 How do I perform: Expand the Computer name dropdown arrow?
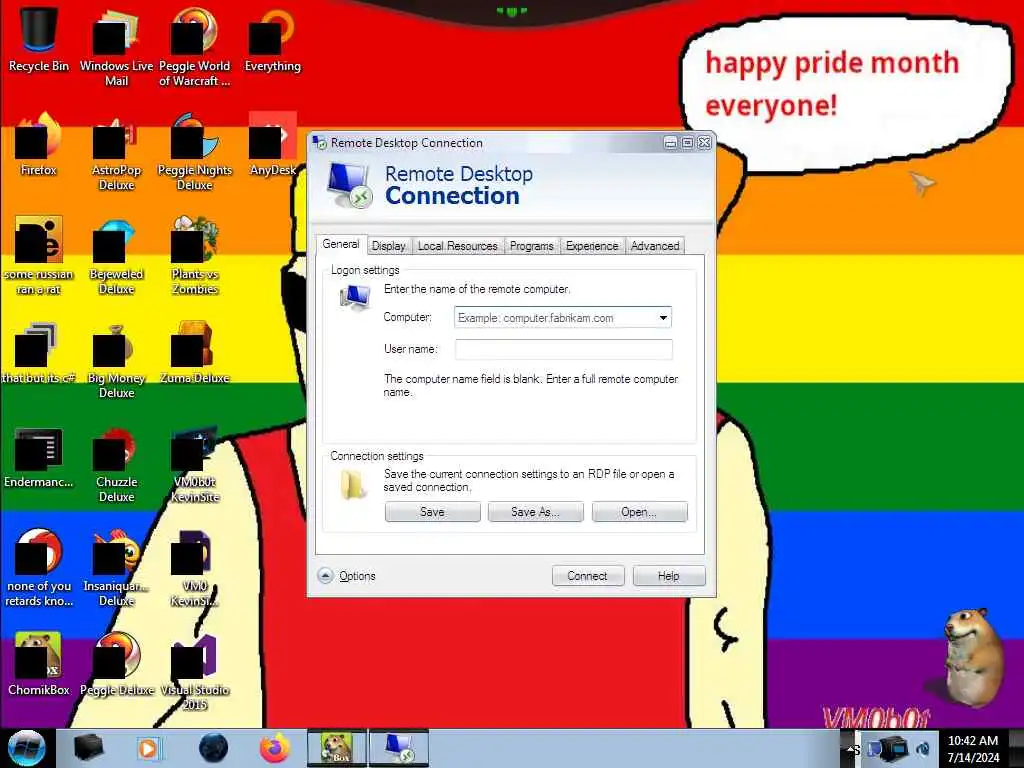point(663,317)
